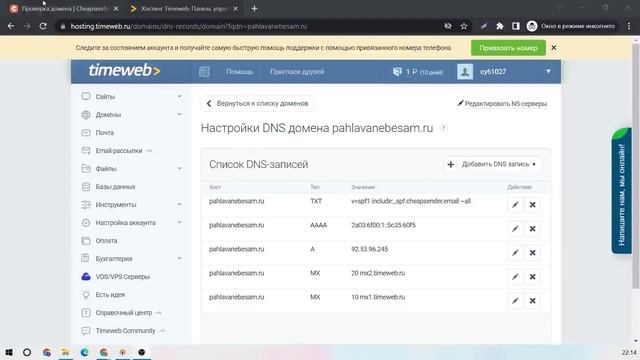
Task: Click the green Привязать номер button
Action: [508, 48]
